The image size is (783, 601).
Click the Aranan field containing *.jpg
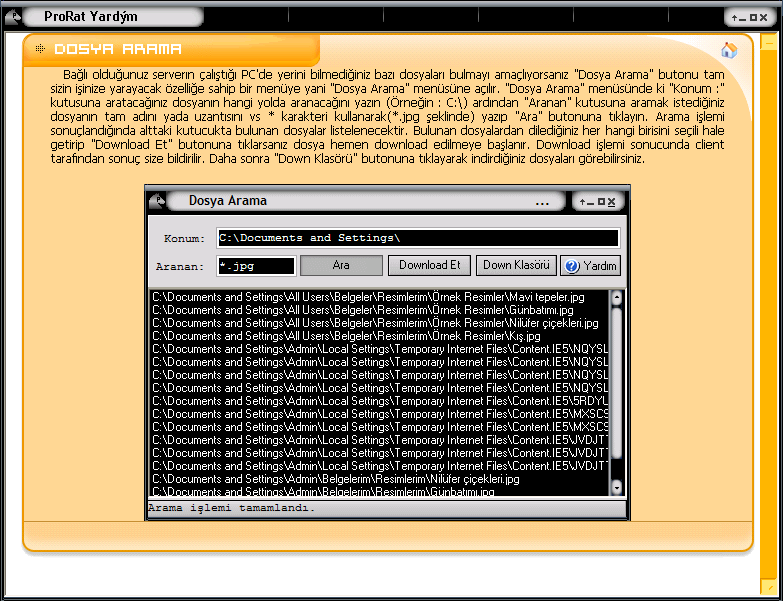click(255, 266)
